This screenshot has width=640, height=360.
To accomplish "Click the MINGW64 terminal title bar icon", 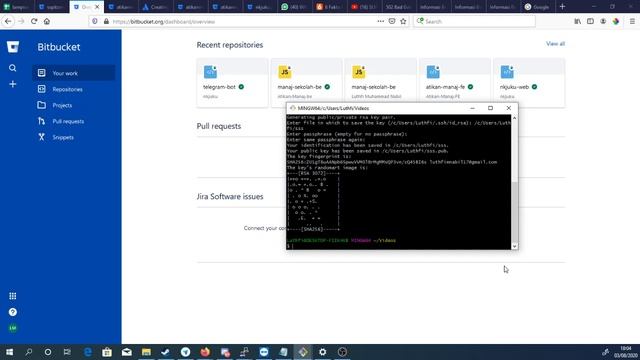I will tap(293, 108).
